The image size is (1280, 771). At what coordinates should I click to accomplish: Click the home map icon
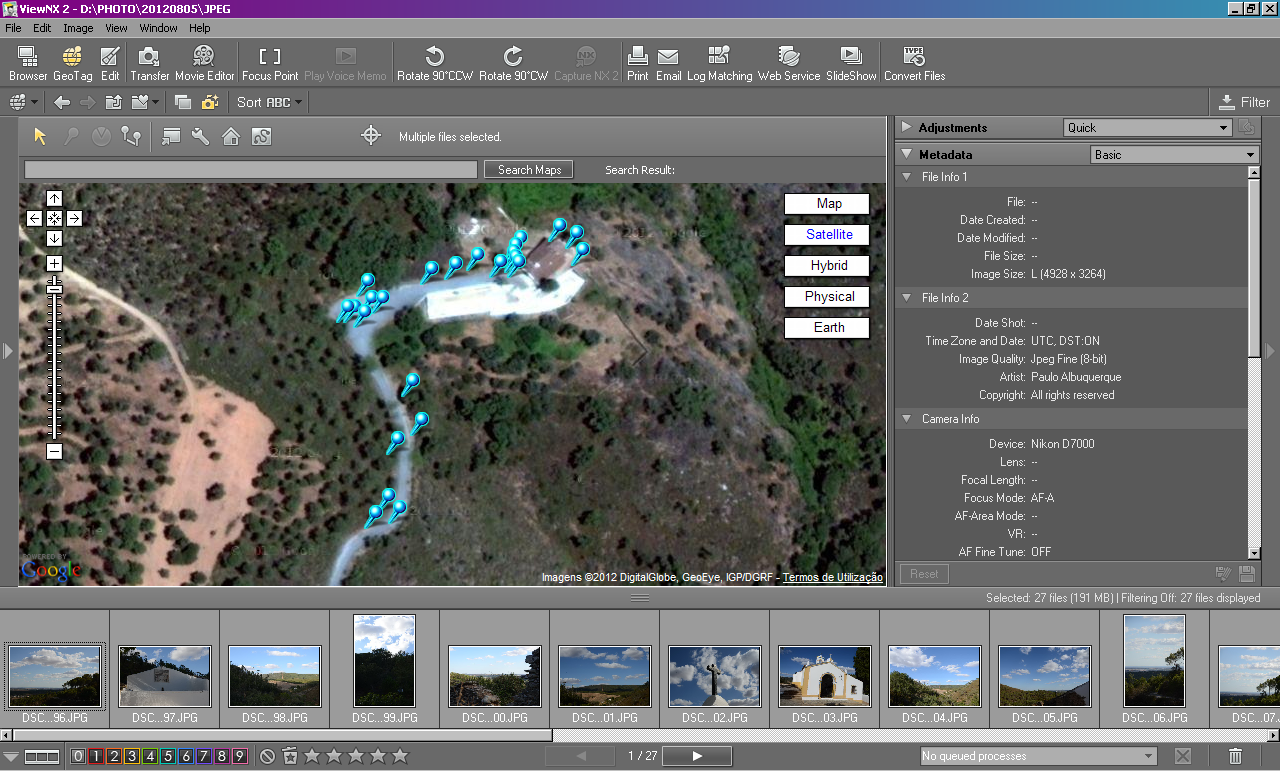(231, 136)
